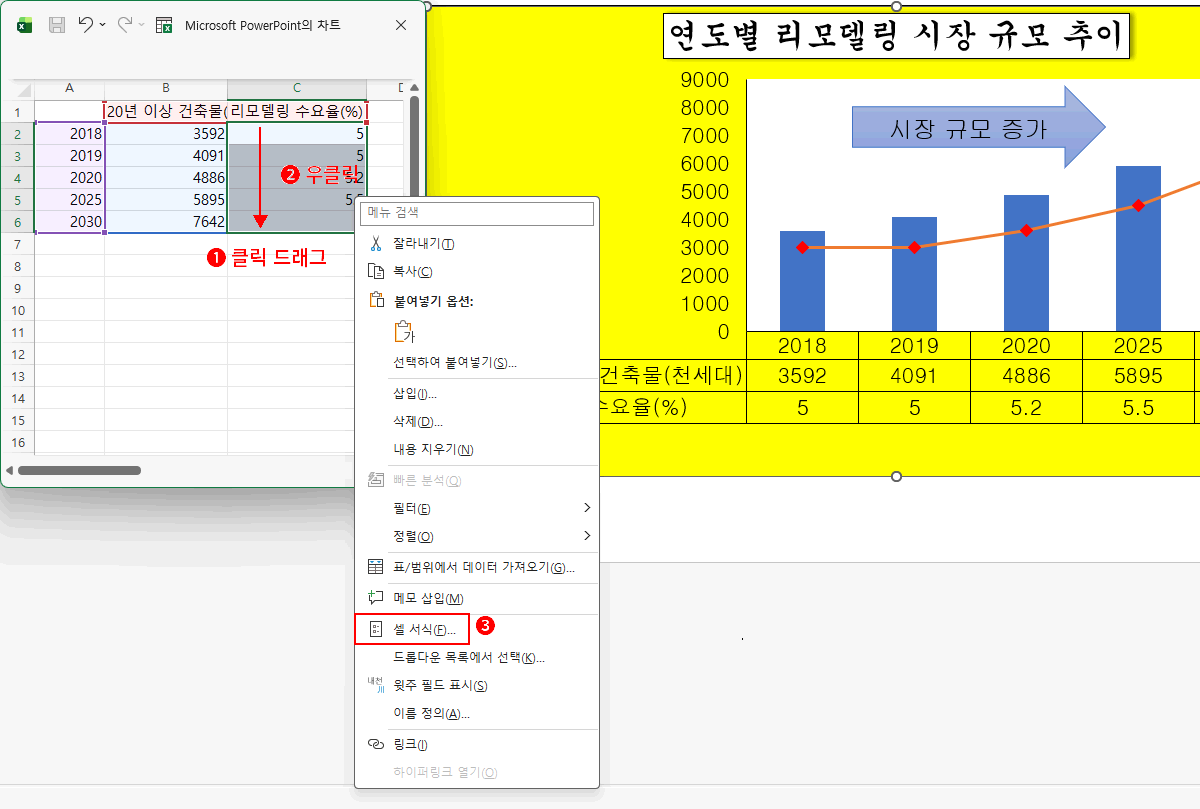Image resolution: width=1200 pixels, height=809 pixels.
Task: Click the 복사 copy icon in the context menu
Action: click(376, 269)
